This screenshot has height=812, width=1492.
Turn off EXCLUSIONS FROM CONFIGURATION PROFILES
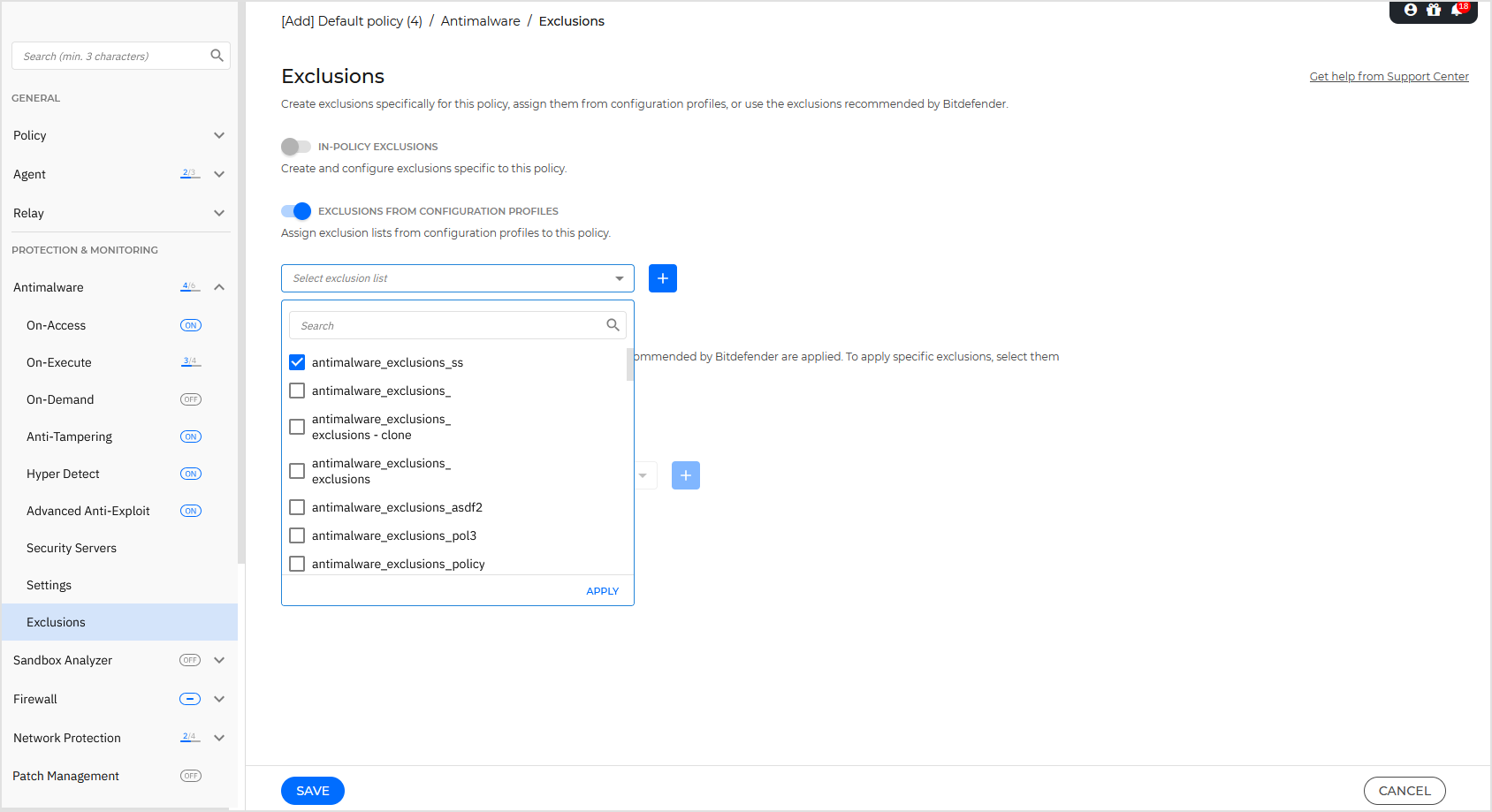296,210
